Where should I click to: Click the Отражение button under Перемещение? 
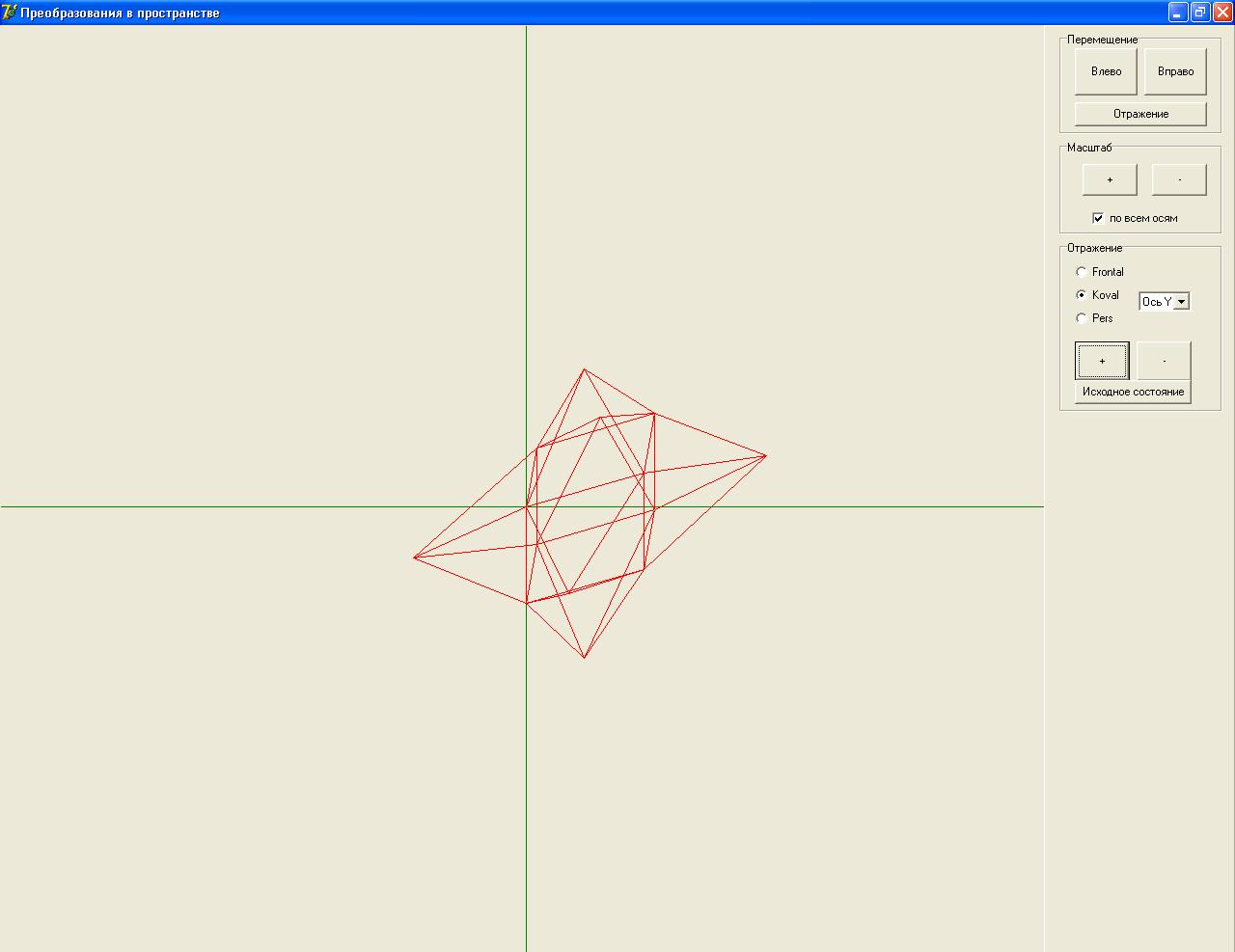pos(1140,114)
